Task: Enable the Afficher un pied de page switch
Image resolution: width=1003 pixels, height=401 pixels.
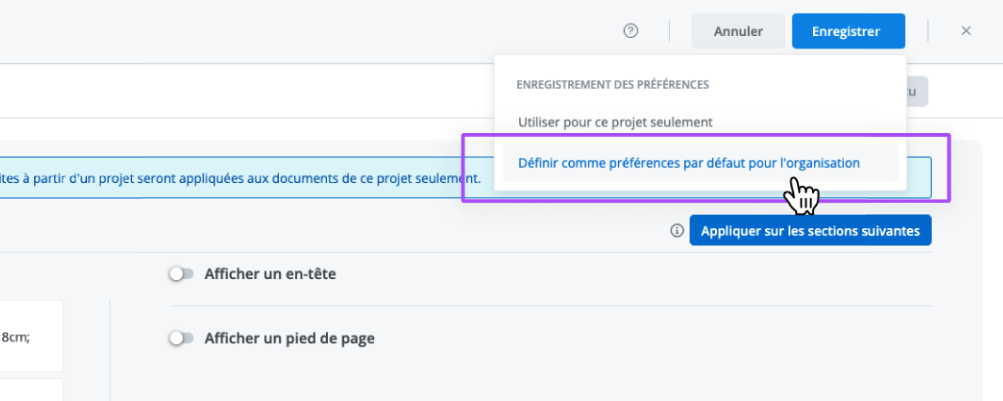Action: [x=181, y=338]
